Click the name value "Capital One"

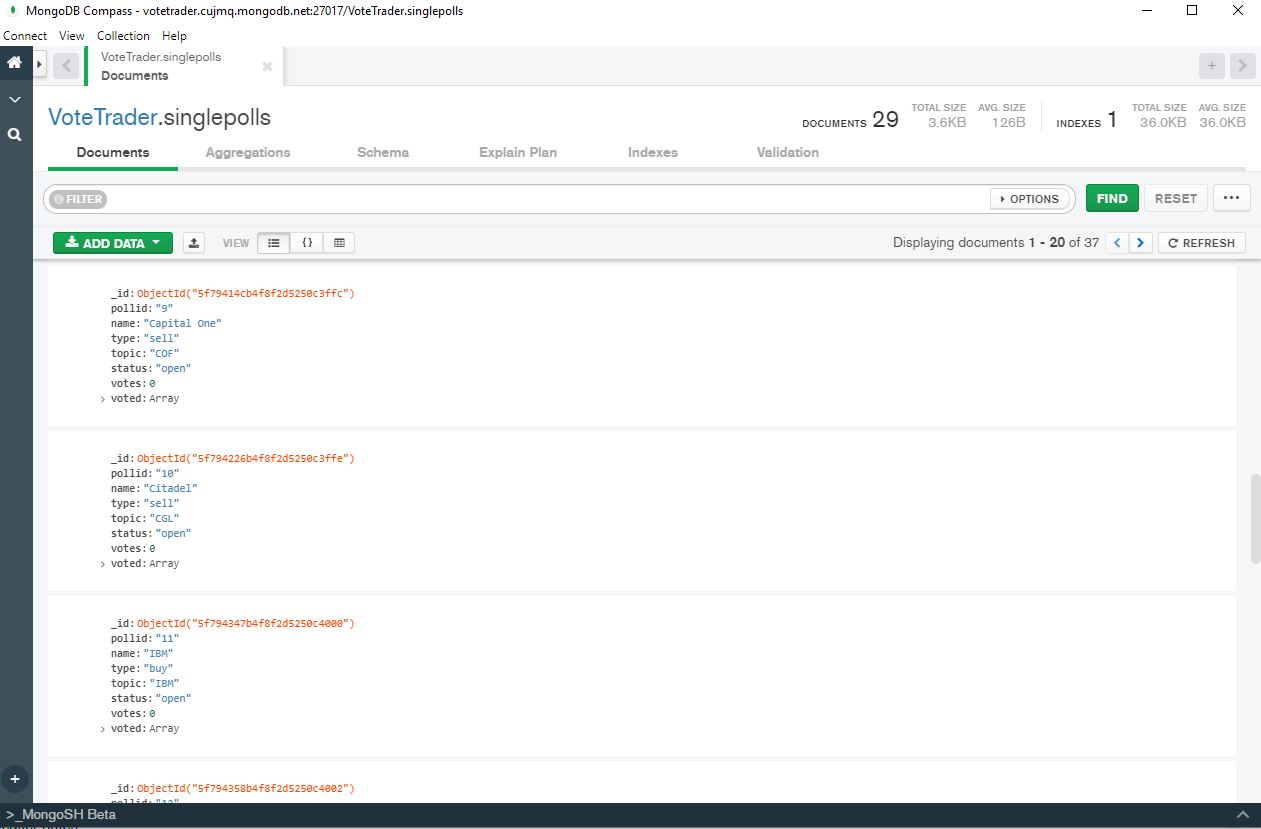point(183,324)
